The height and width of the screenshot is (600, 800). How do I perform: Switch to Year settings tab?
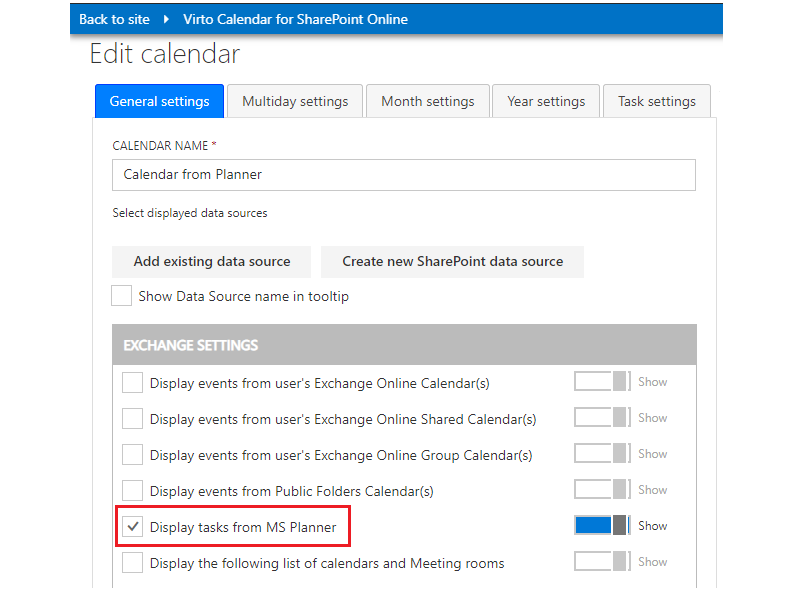click(x=546, y=101)
